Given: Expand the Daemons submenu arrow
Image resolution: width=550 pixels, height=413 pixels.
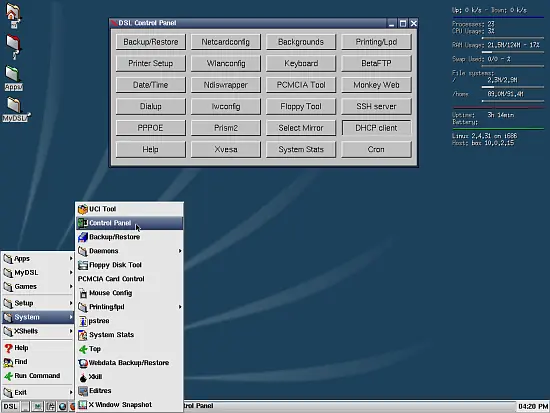Looking at the screenshot, I should (180, 251).
